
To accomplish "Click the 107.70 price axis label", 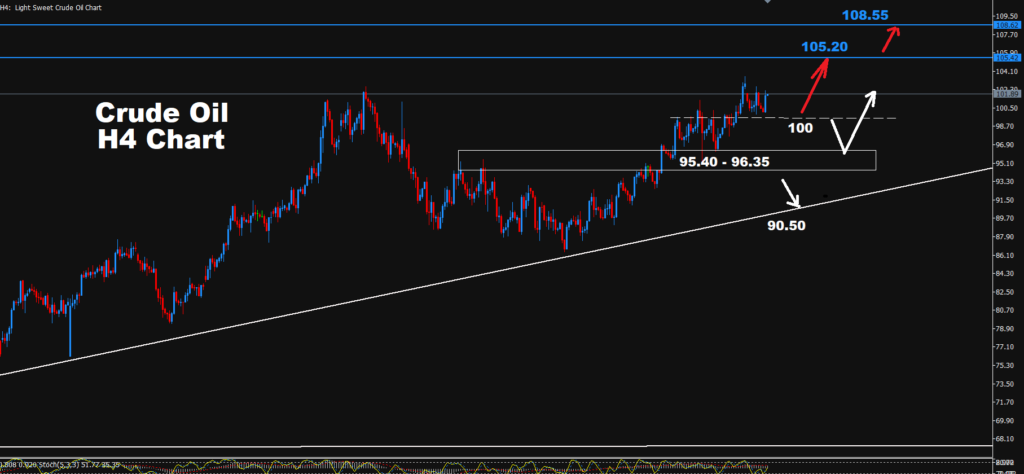I will click(x=1006, y=34).
